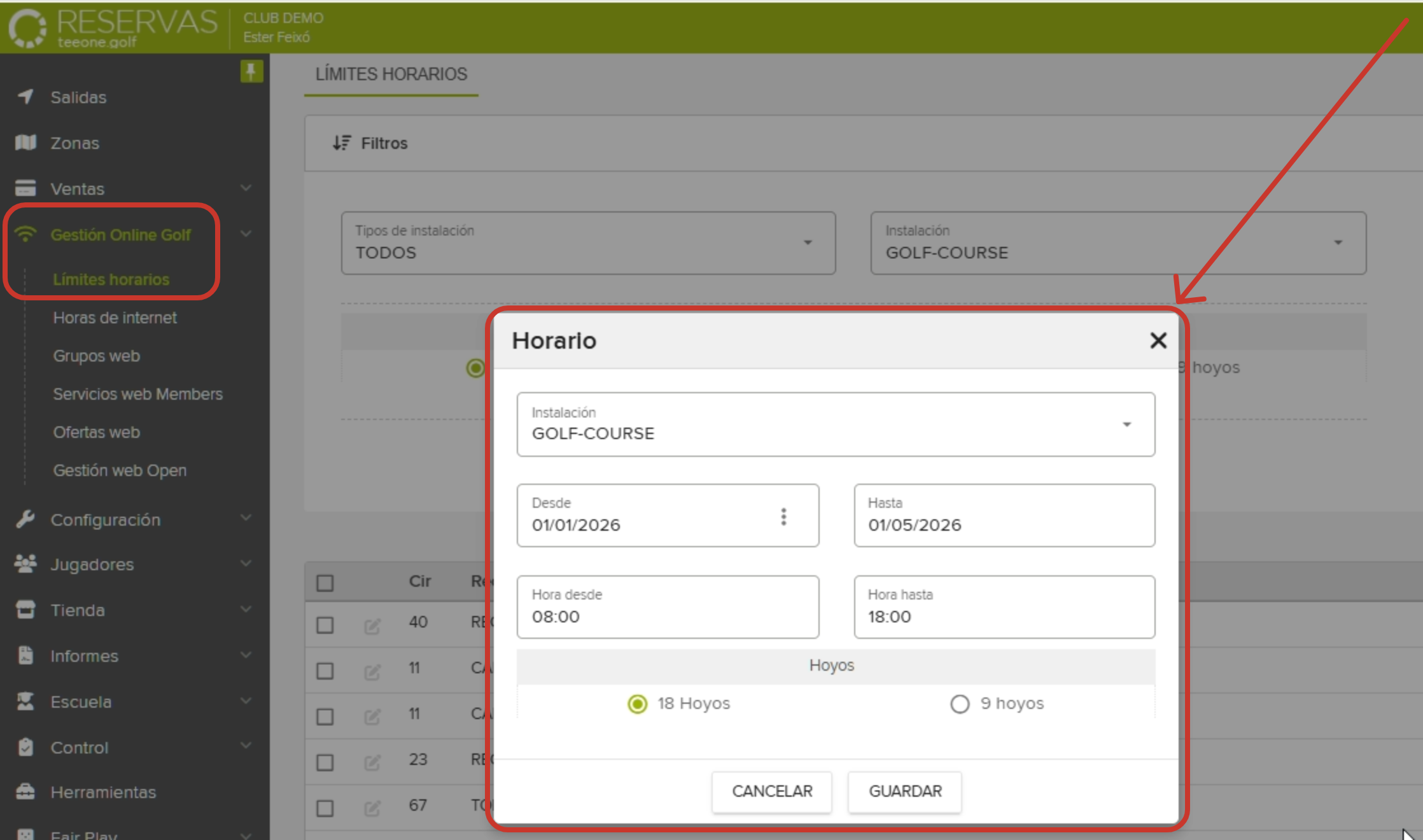Select the 18 Hoyos radio button
The height and width of the screenshot is (840, 1423).
point(637,704)
